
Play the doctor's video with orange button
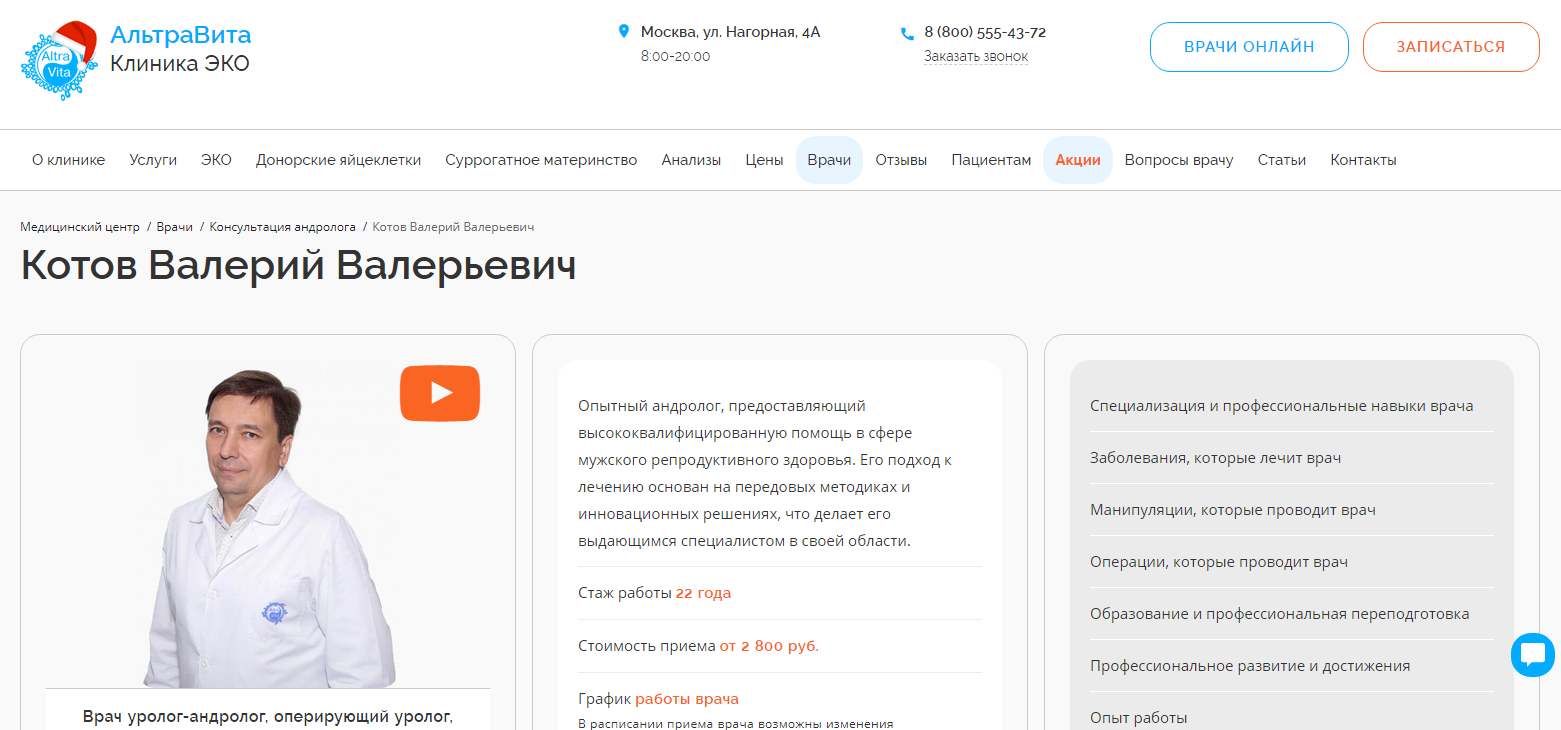440,393
